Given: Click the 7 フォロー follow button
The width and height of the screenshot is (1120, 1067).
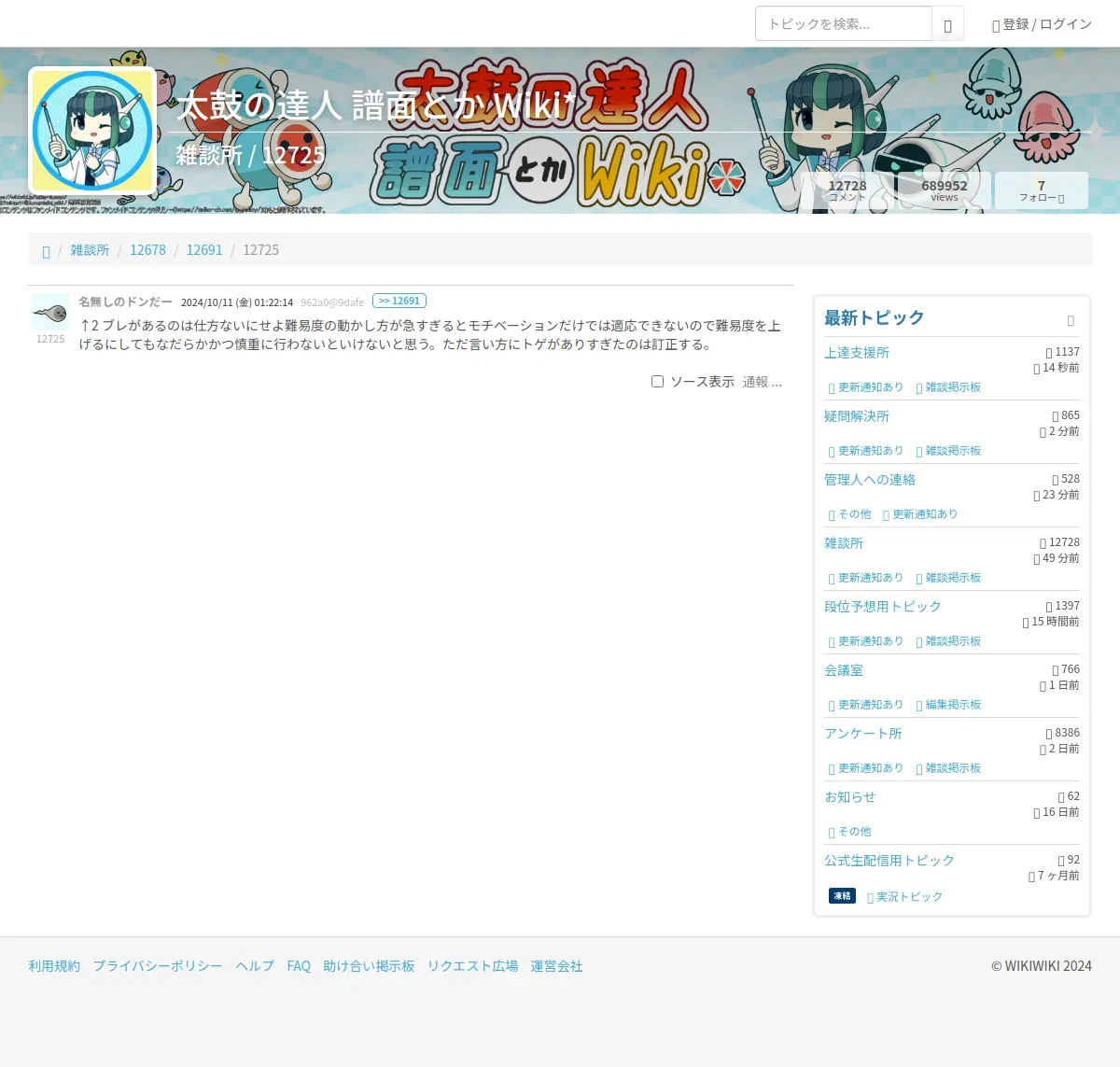Looking at the screenshot, I should [1041, 190].
